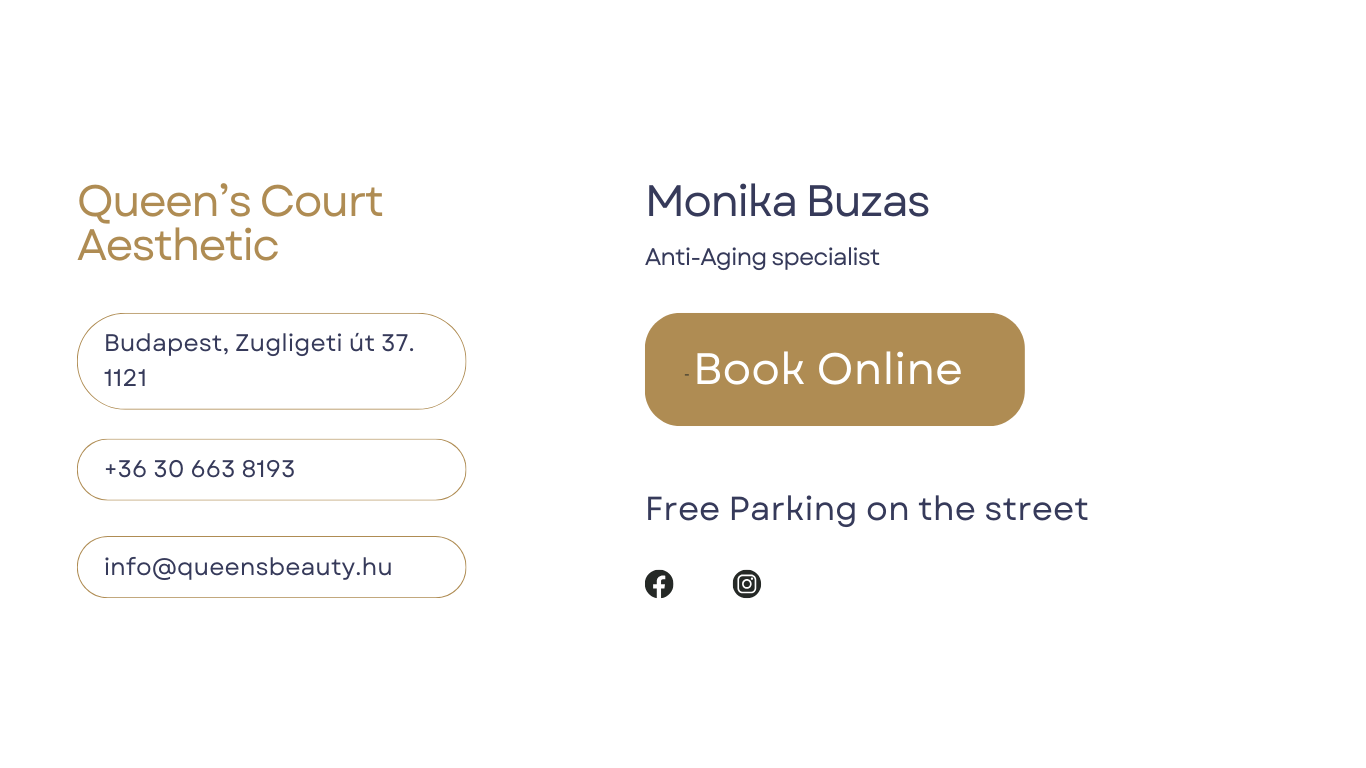Click the word "Online" on the gold button

click(x=890, y=369)
